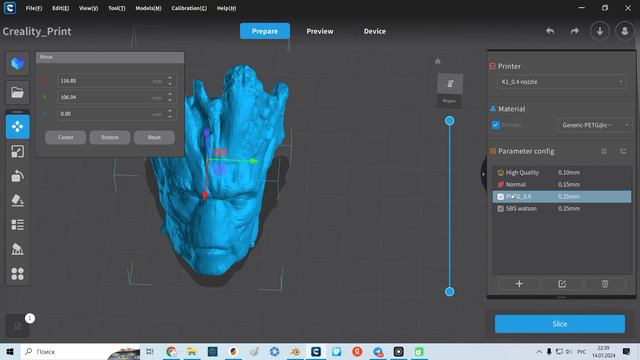This screenshot has height=360, width=640.
Task: Switch to the Preview tab
Action: [320, 31]
